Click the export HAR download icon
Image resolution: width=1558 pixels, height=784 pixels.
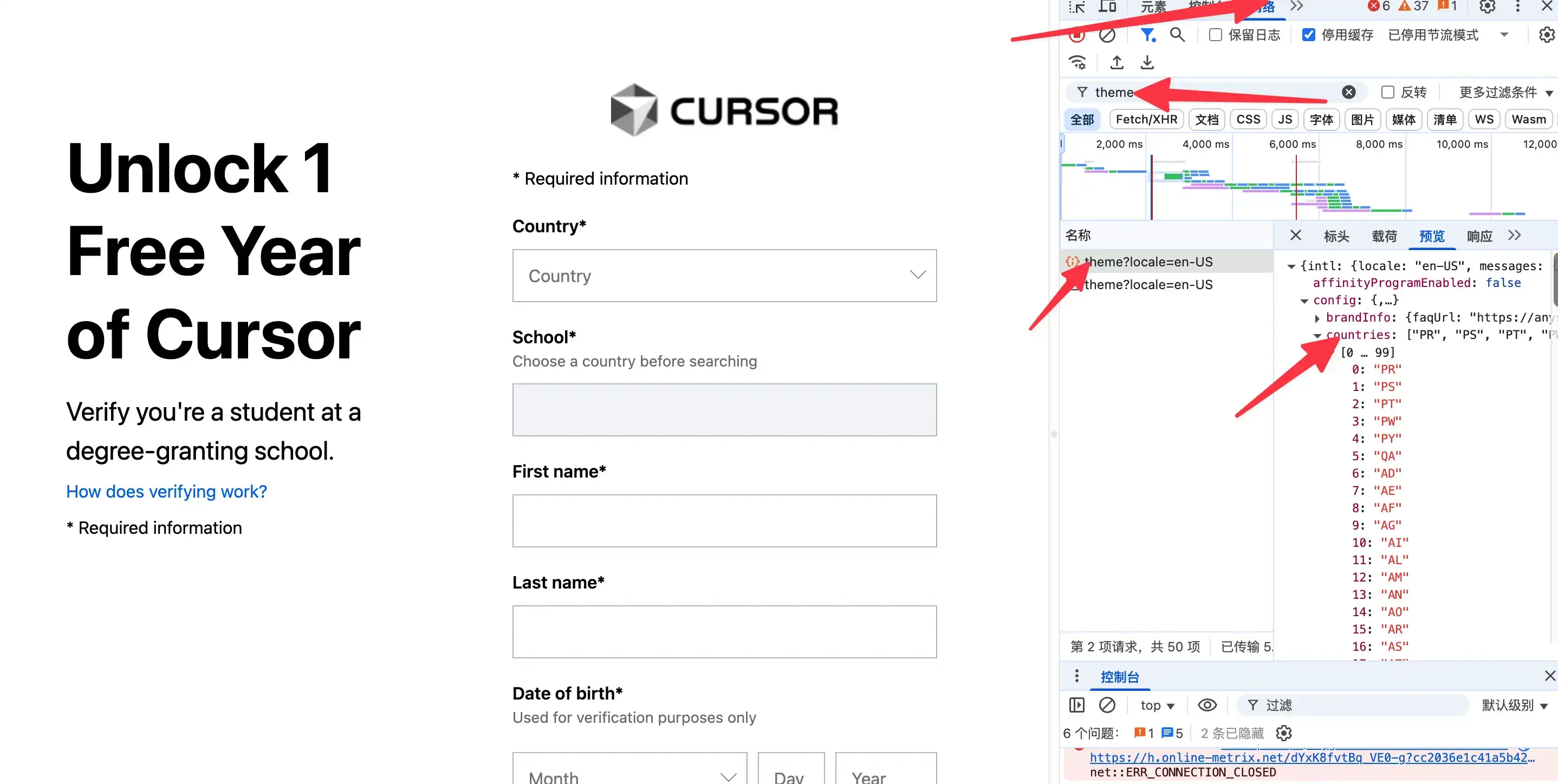1147,62
